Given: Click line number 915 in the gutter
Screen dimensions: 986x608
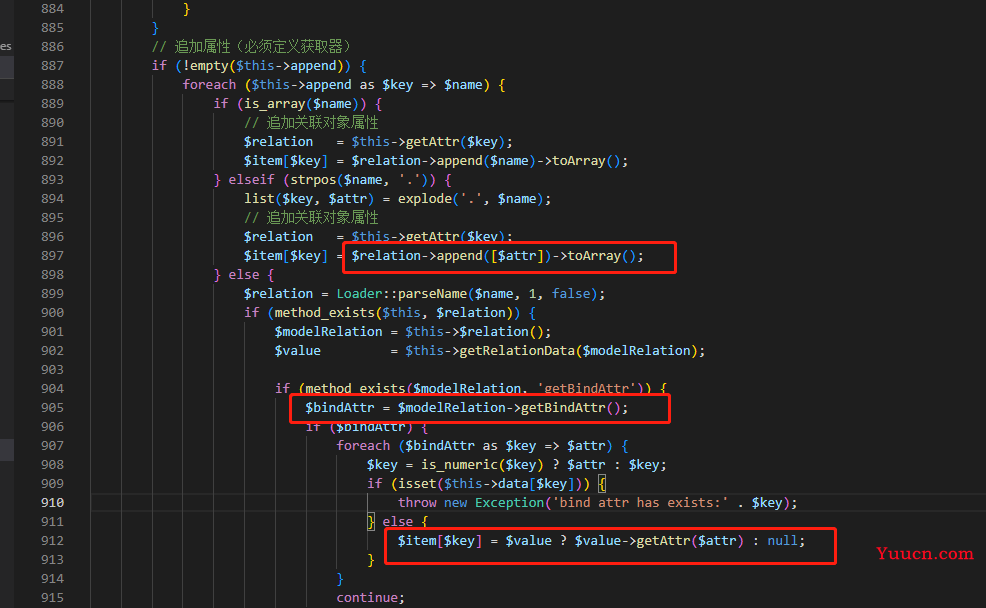Looking at the screenshot, I should coord(52,597).
